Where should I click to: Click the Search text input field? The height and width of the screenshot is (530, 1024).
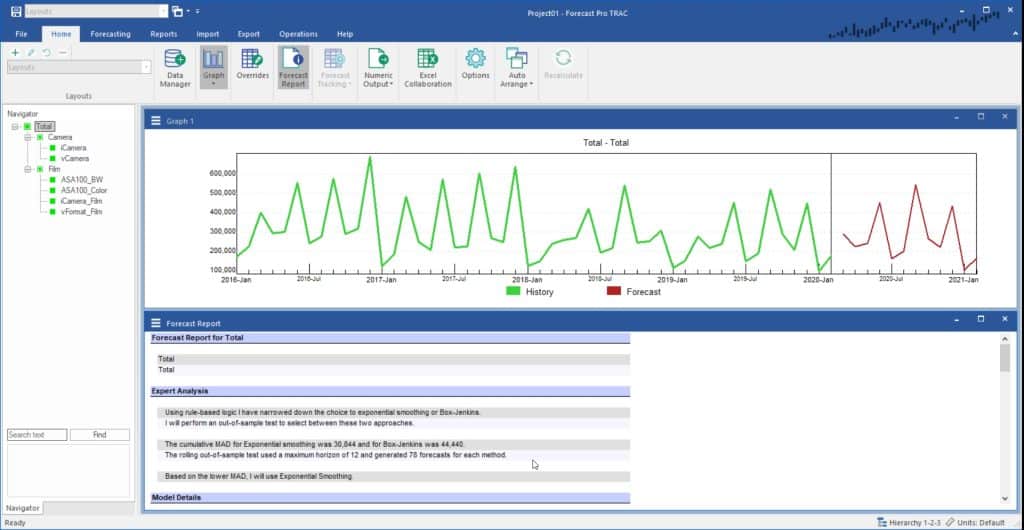click(x=37, y=435)
